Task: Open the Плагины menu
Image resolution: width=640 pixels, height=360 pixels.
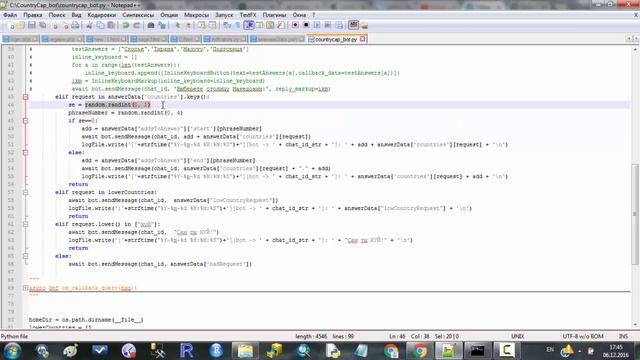Action: (274, 15)
